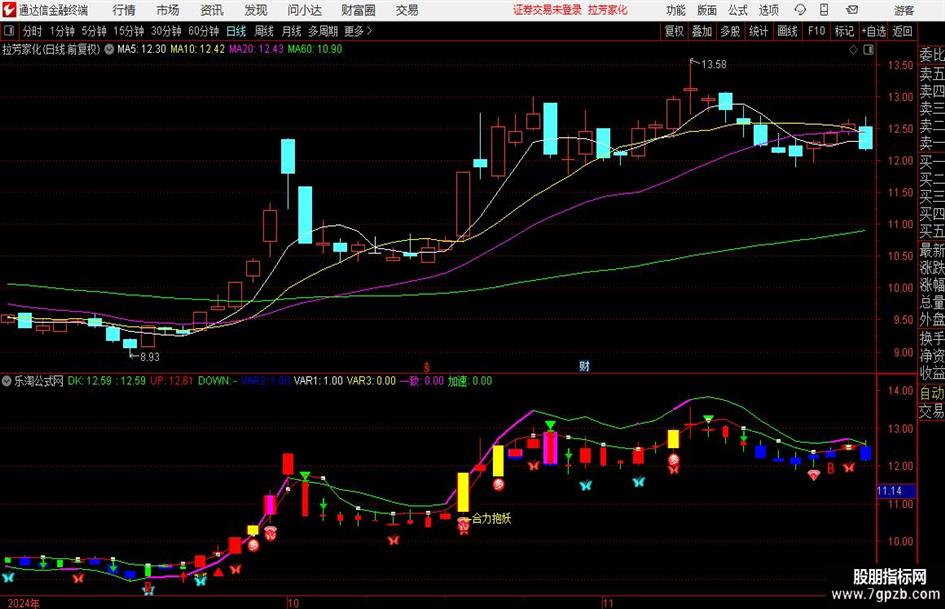Open the mobile phone icon in title bar
This screenshot has height=609, width=945.
click(824, 10)
